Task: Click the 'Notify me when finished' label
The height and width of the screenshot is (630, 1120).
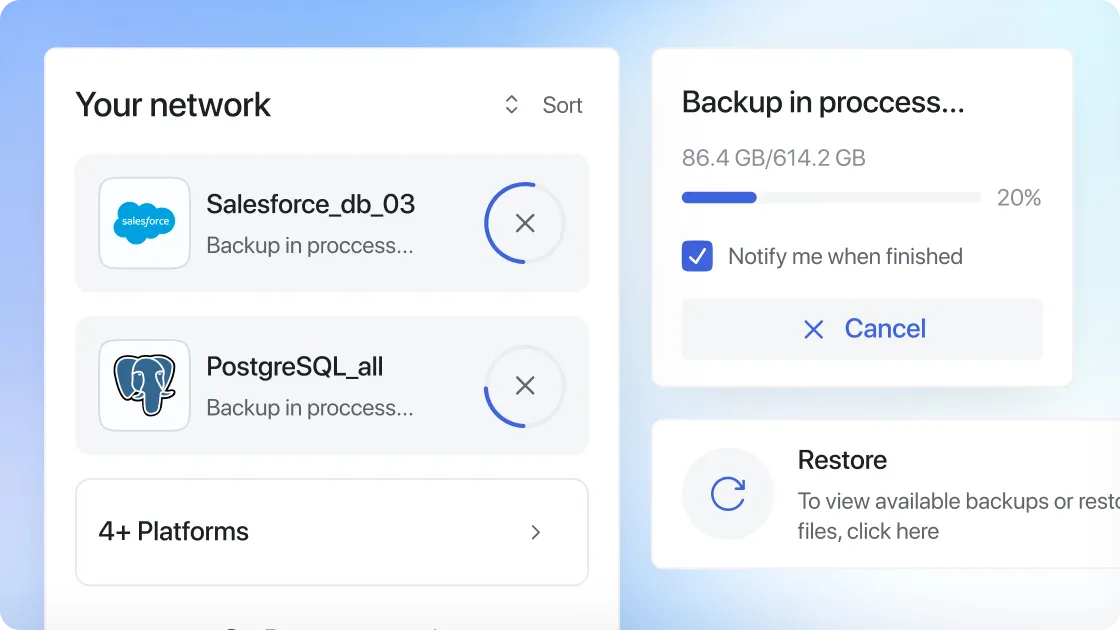Action: [845, 256]
